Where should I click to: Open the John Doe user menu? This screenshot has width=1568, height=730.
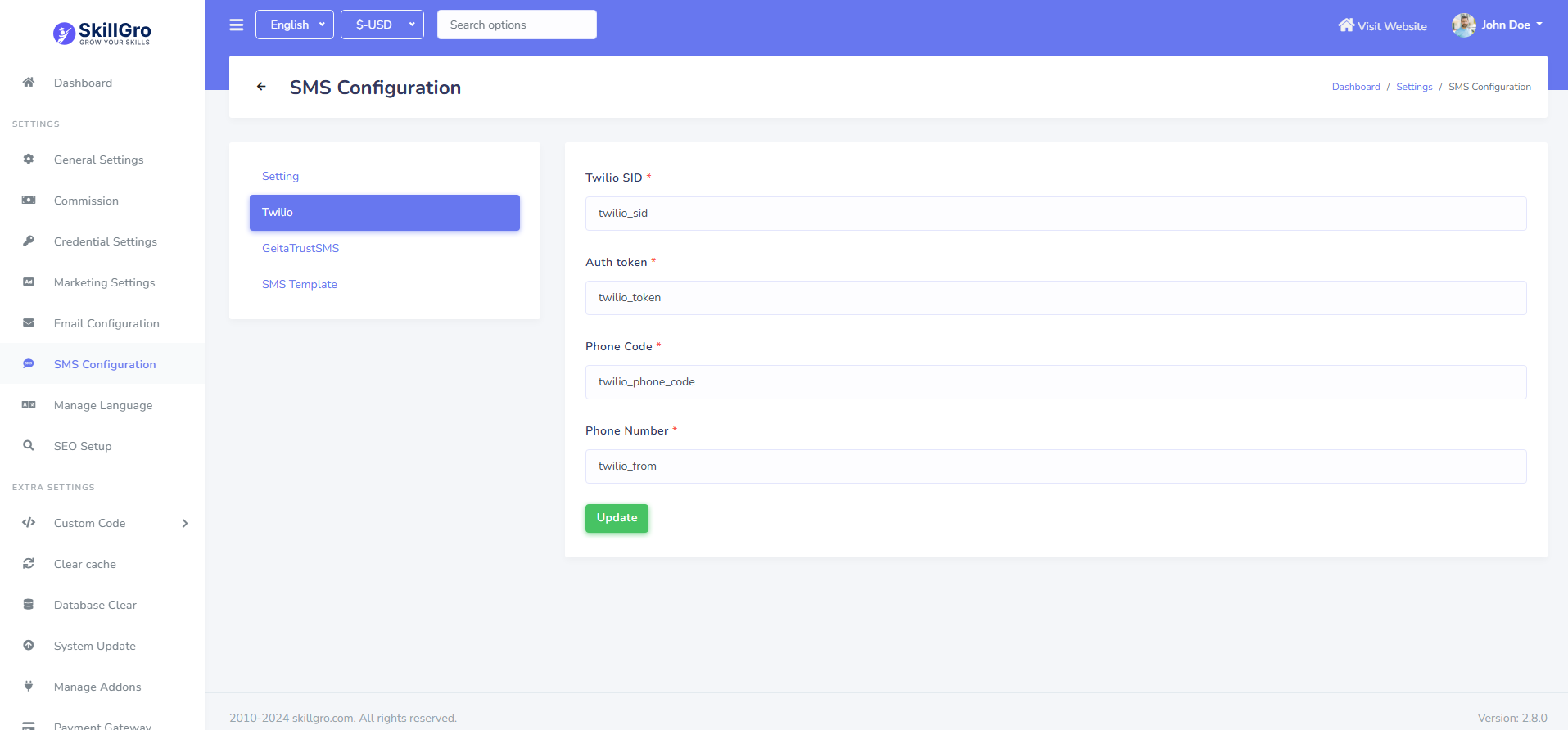point(1498,25)
